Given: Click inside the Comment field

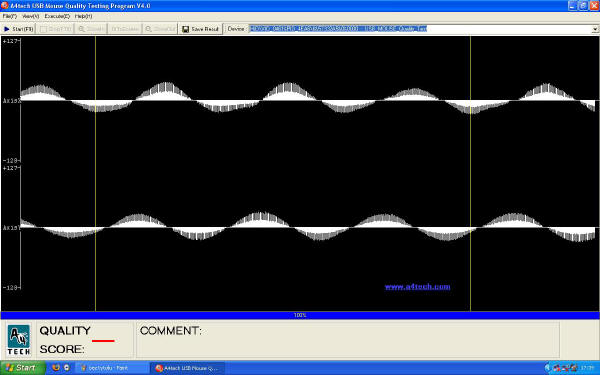Looking at the screenshot, I should tap(347, 340).
